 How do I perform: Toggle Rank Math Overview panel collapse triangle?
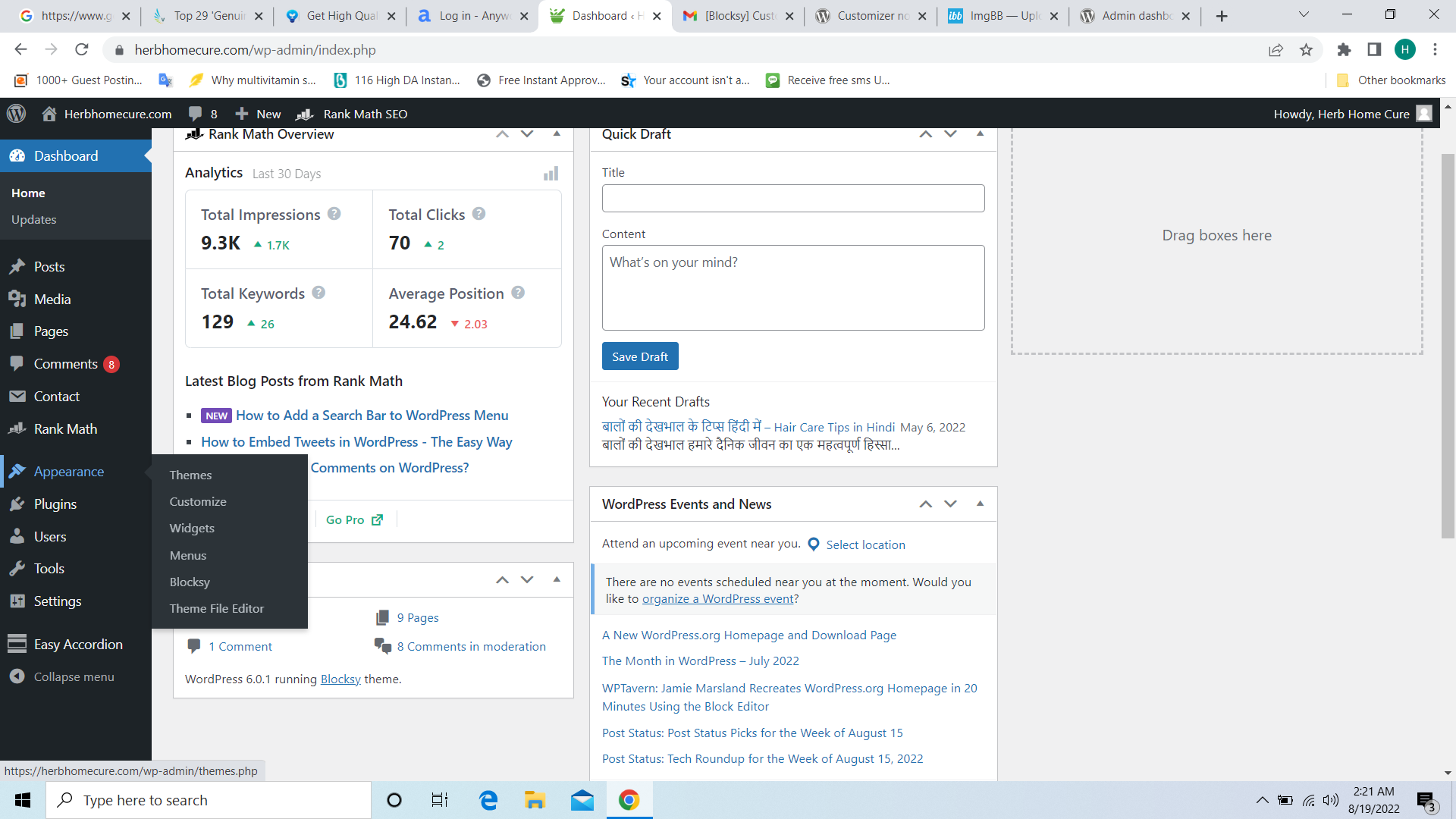click(x=557, y=134)
